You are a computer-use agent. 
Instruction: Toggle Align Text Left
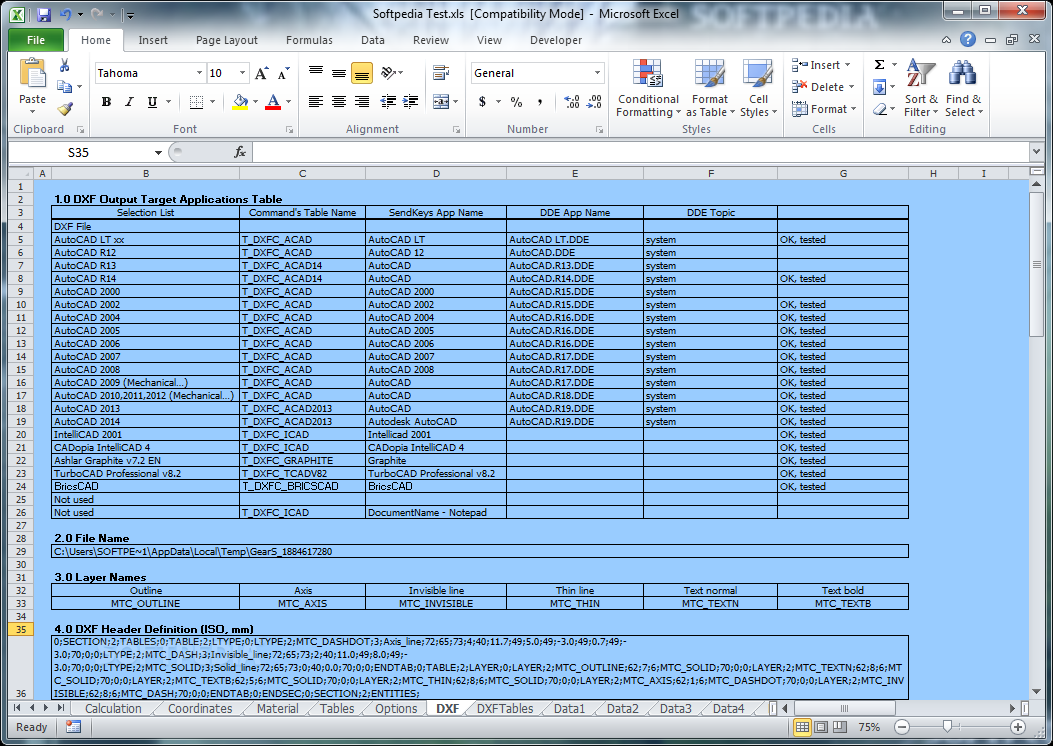pos(316,101)
